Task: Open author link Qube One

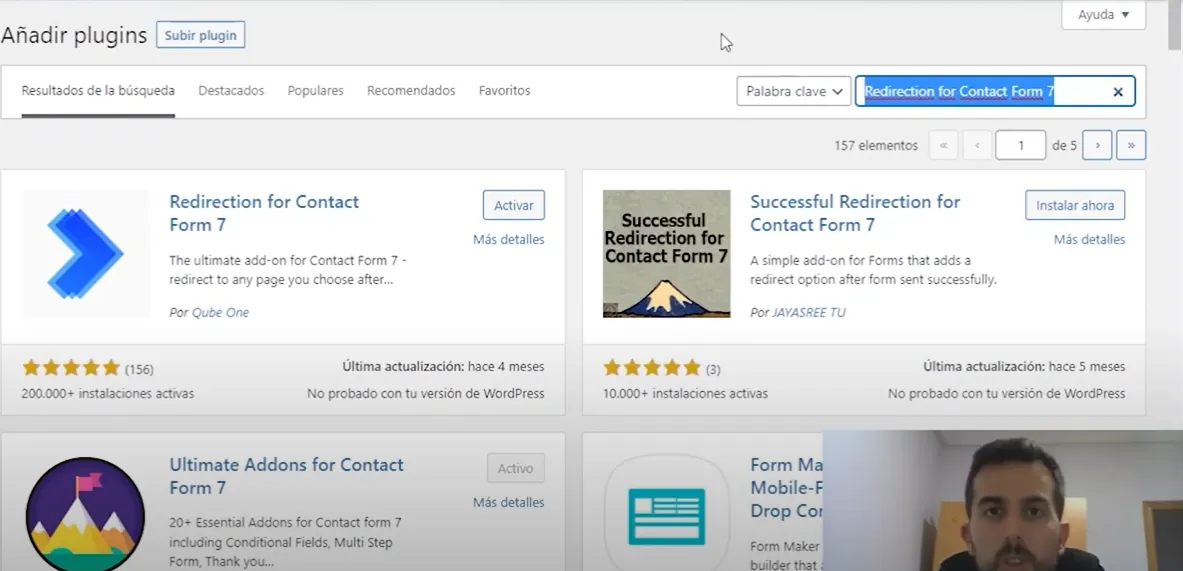Action: coord(220,312)
